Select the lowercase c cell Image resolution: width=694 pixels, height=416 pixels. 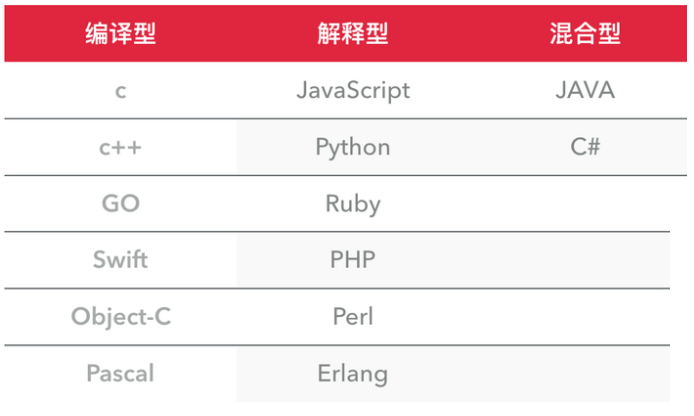120,91
